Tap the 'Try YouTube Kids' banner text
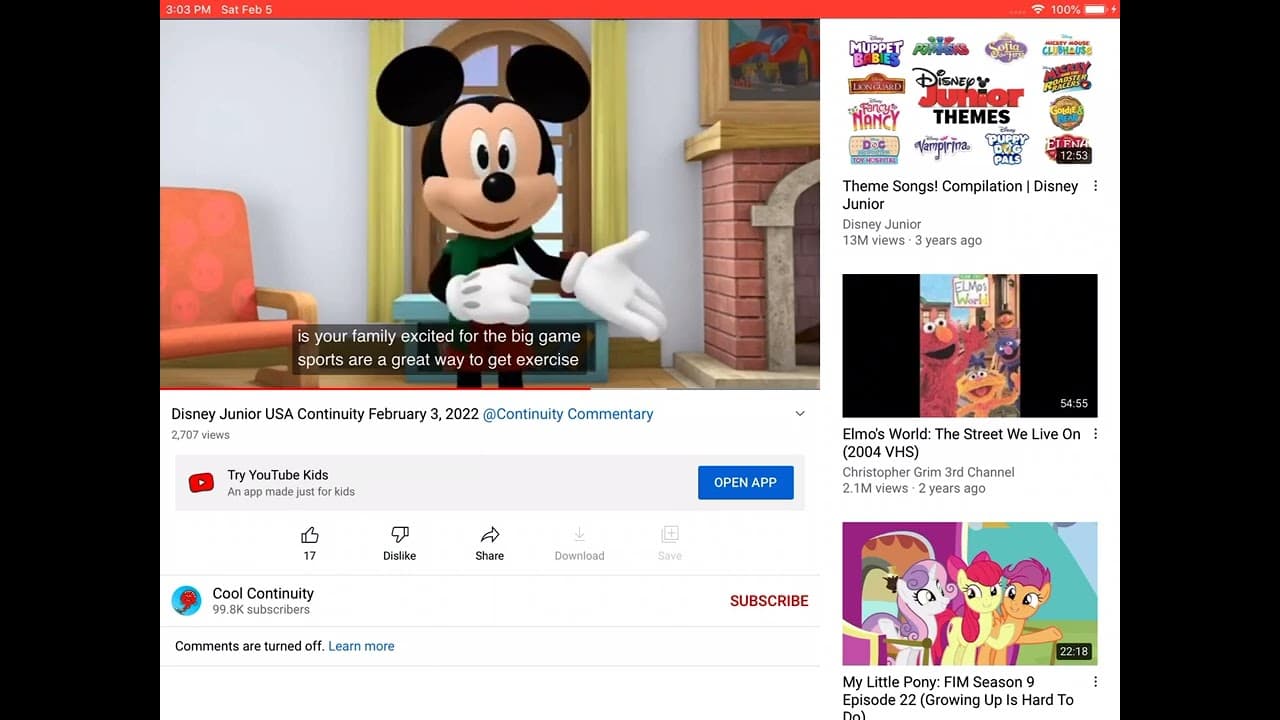1280x720 pixels. (278, 475)
